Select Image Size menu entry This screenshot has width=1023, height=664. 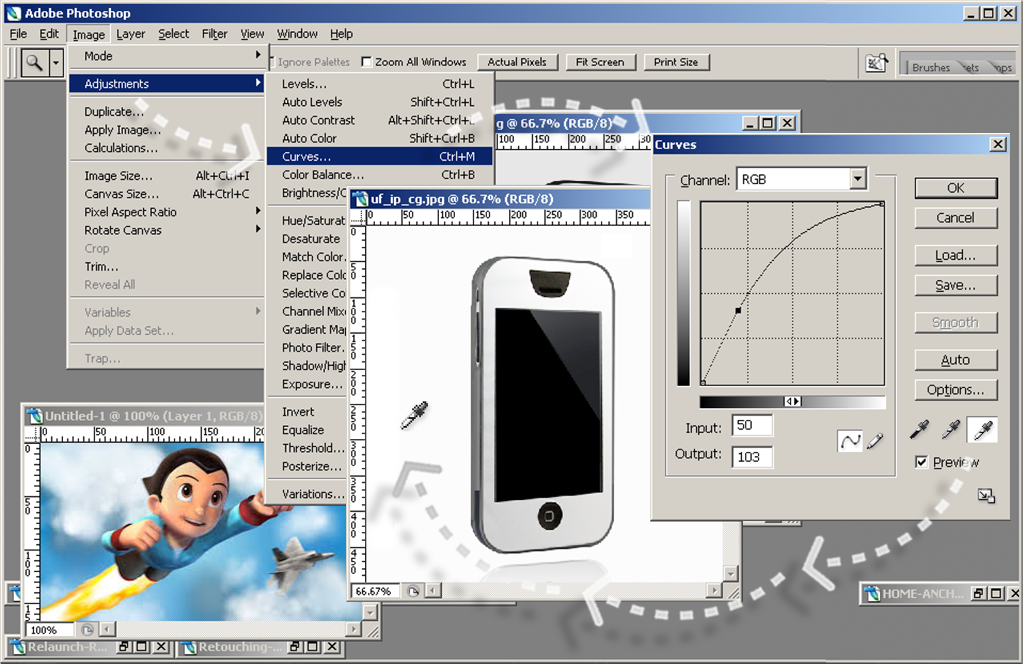pyautogui.click(x=166, y=175)
